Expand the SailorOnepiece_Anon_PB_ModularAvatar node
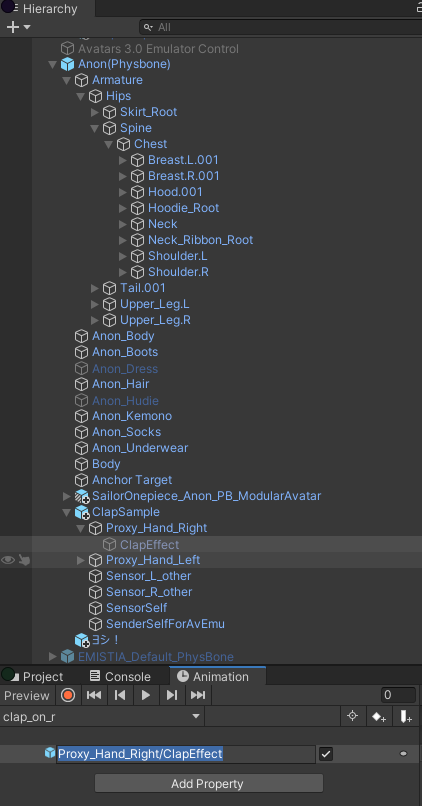The height and width of the screenshot is (806, 422). (x=66, y=496)
